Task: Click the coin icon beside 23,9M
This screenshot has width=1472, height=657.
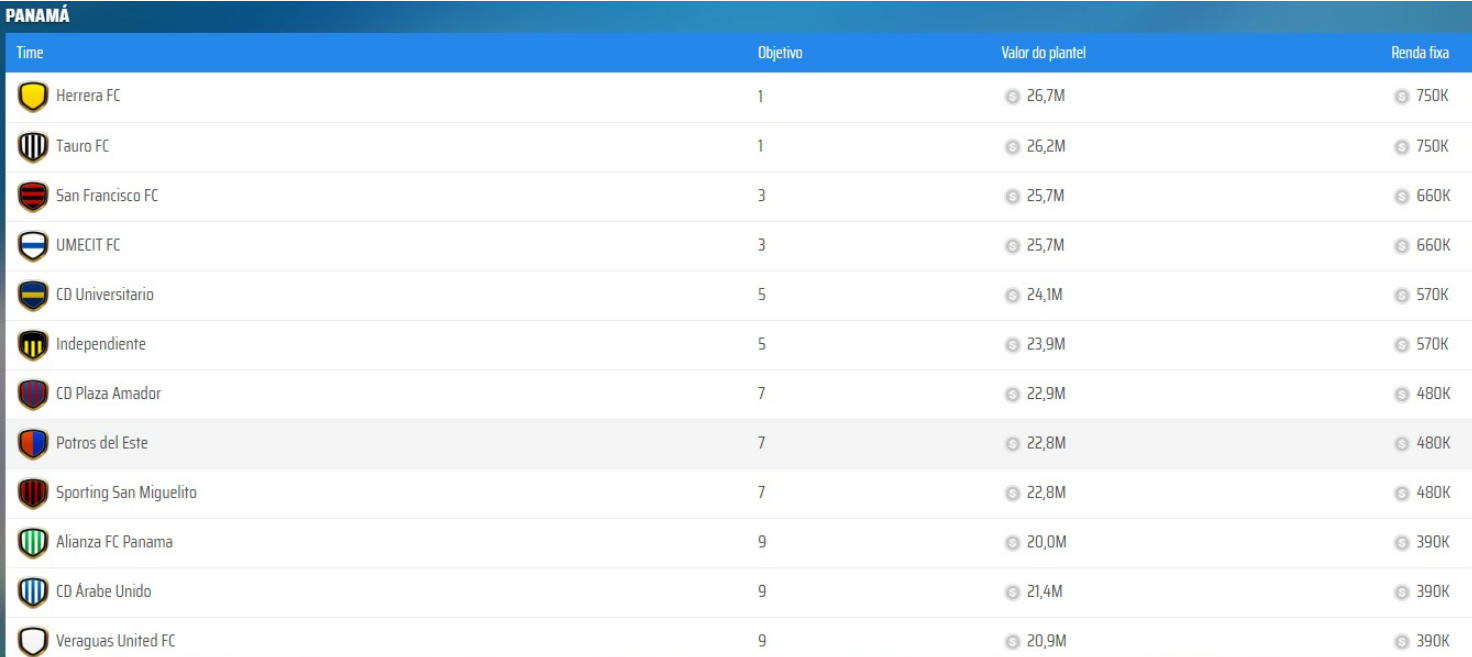Action: [1012, 345]
